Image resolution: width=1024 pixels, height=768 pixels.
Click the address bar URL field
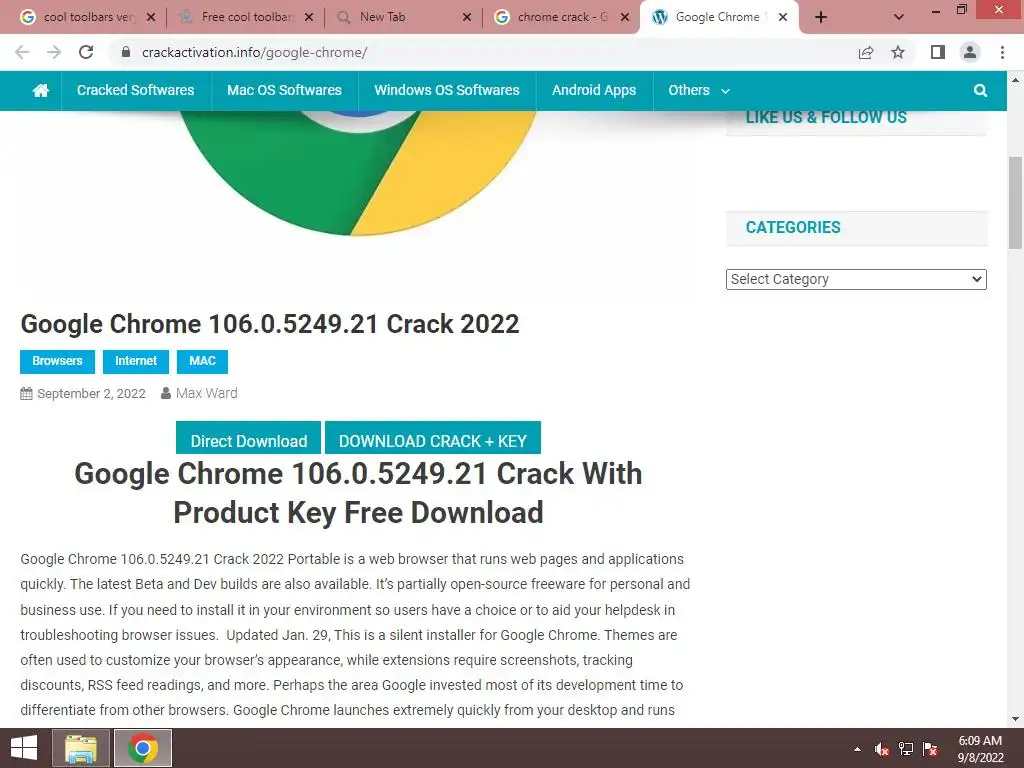click(x=483, y=52)
